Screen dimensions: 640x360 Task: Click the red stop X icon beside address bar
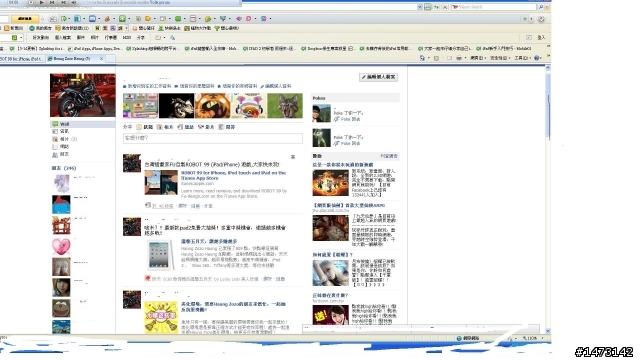(445, 7)
